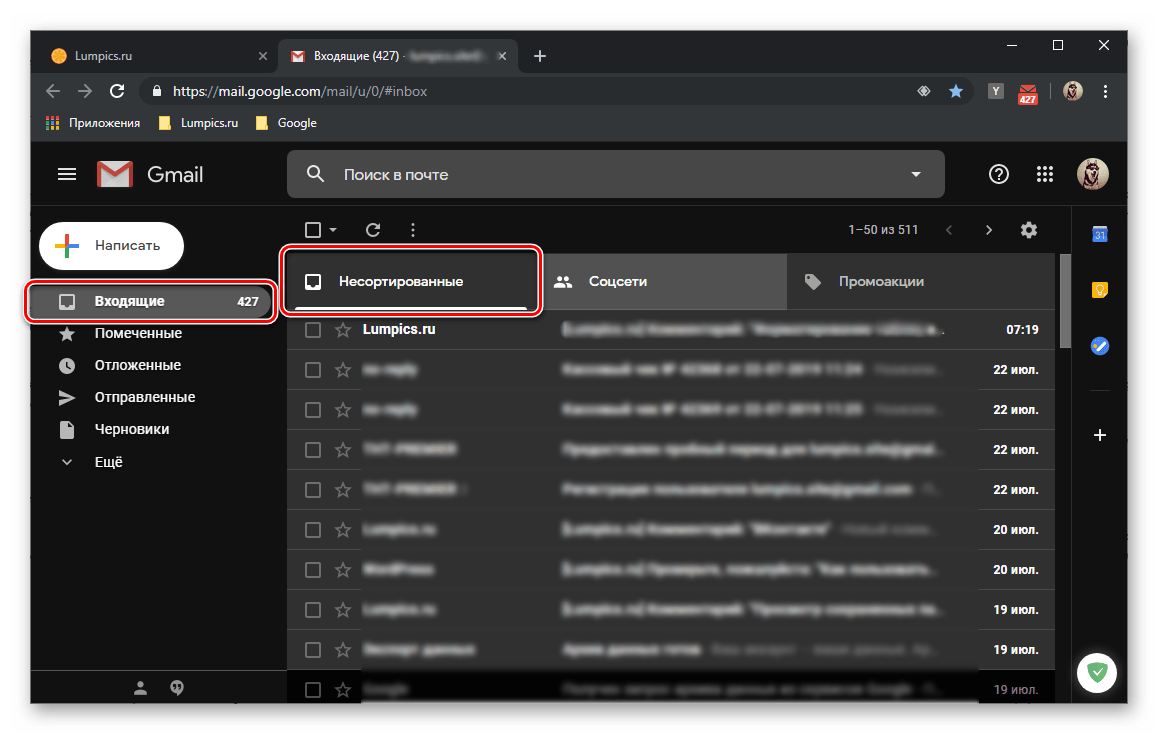
Task: Open the Google apps grid menu
Action: [x=1045, y=174]
